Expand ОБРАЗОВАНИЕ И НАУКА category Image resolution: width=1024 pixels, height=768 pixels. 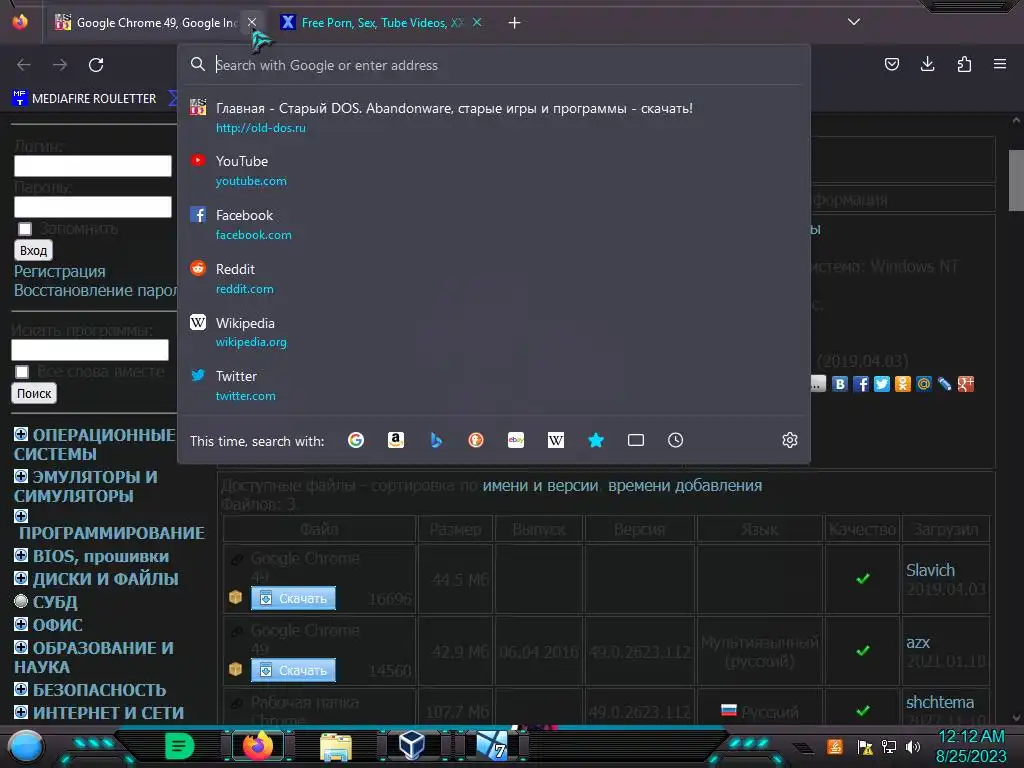pos(21,647)
